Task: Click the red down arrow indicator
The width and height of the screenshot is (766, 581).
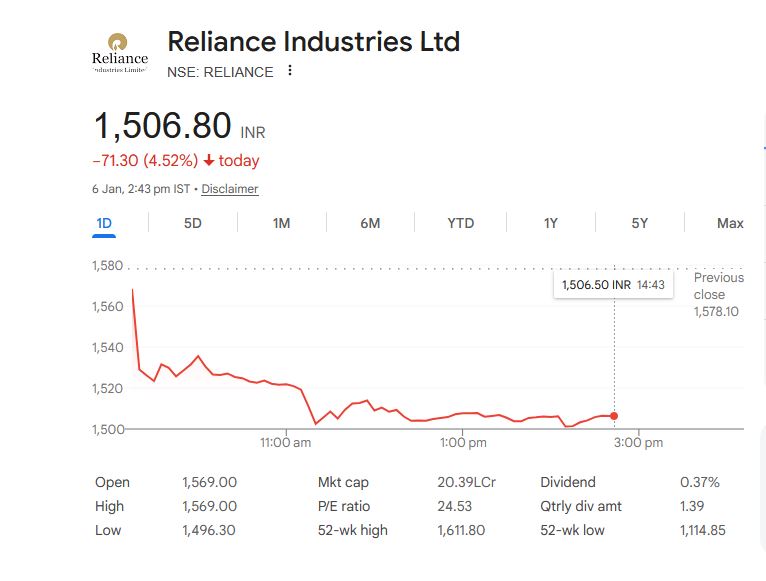Action: (x=209, y=161)
